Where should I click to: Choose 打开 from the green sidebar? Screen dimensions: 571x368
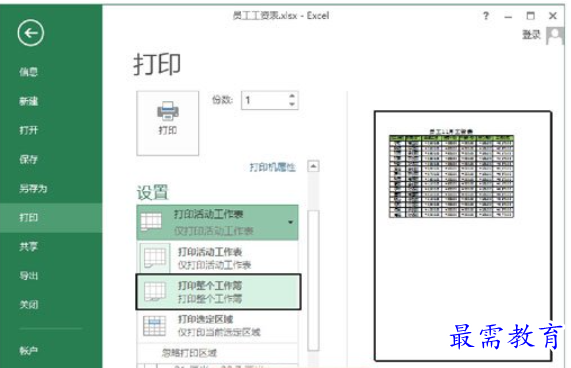28,130
